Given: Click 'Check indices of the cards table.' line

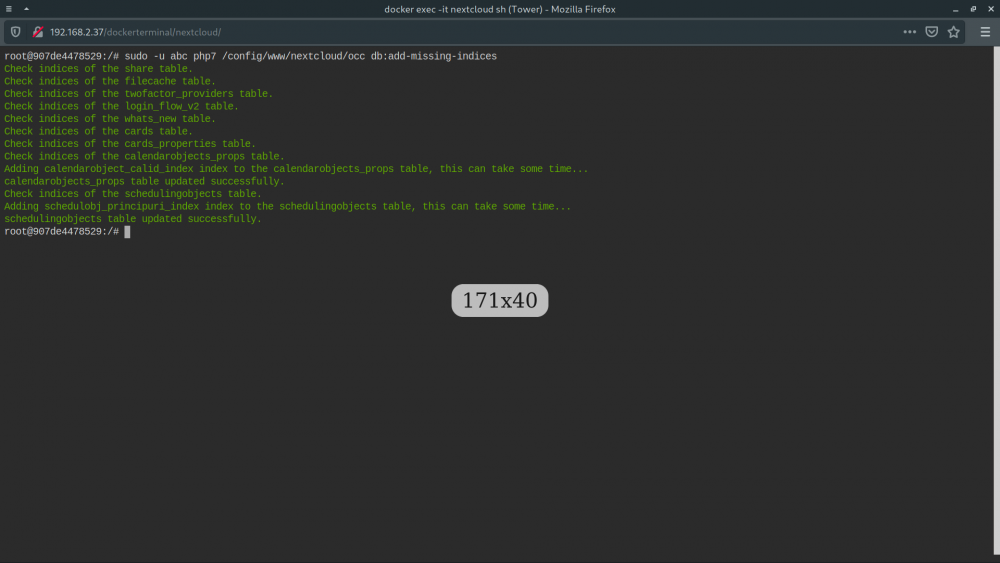Looking at the screenshot, I should (98, 131).
